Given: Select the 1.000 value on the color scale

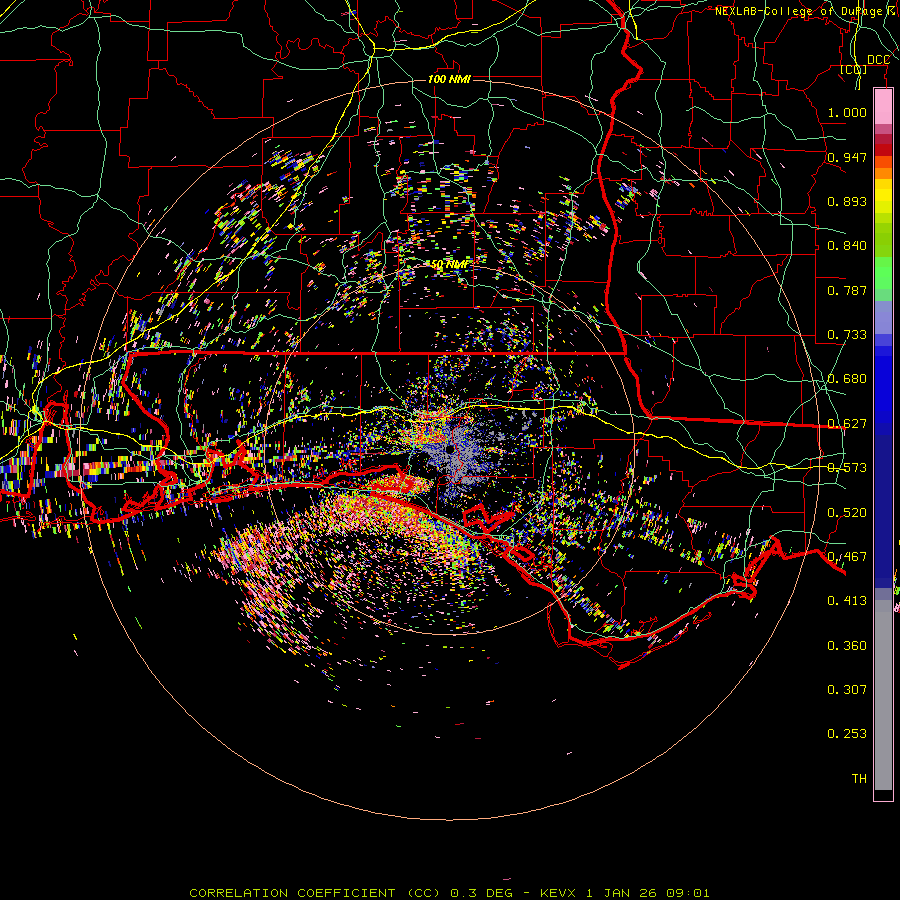Looking at the screenshot, I should [847, 113].
